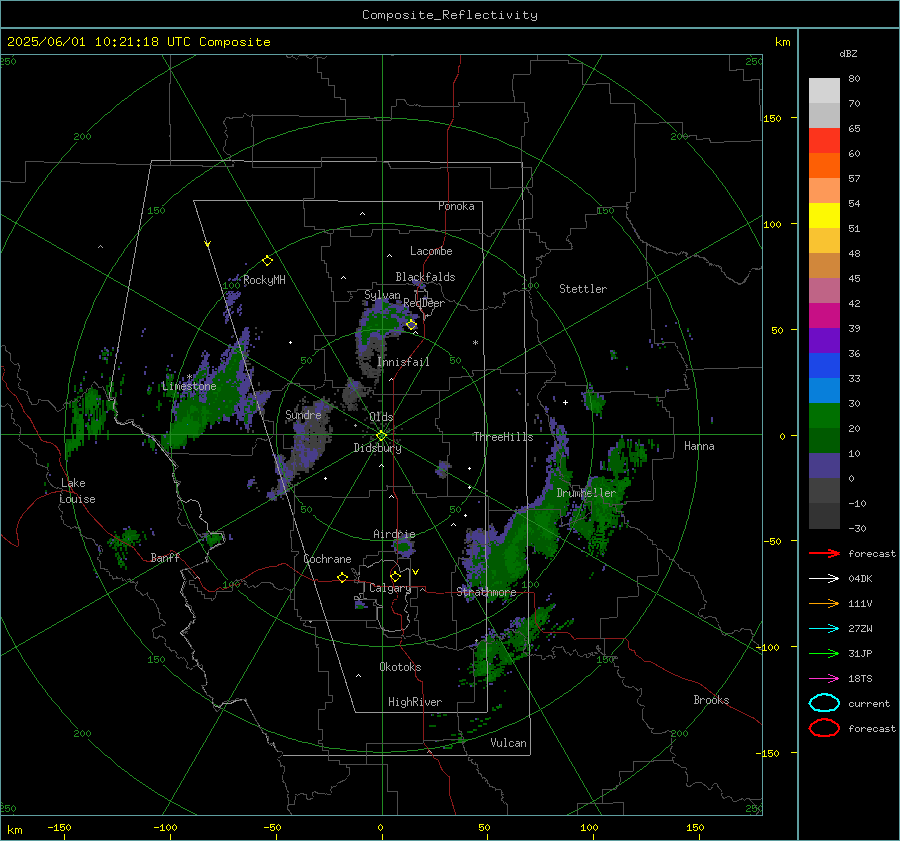Screen dimensions: 900x841
Task: Select the magenta 42 dBZ swatch
Action: click(824, 315)
